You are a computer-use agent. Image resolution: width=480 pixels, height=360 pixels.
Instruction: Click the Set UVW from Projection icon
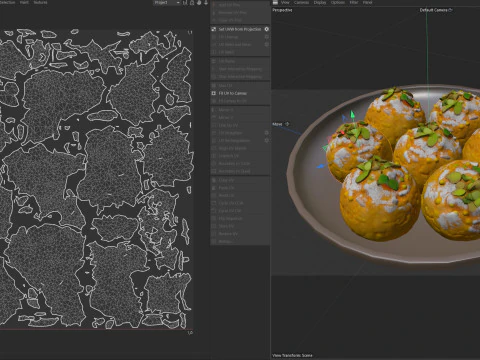tap(214, 29)
